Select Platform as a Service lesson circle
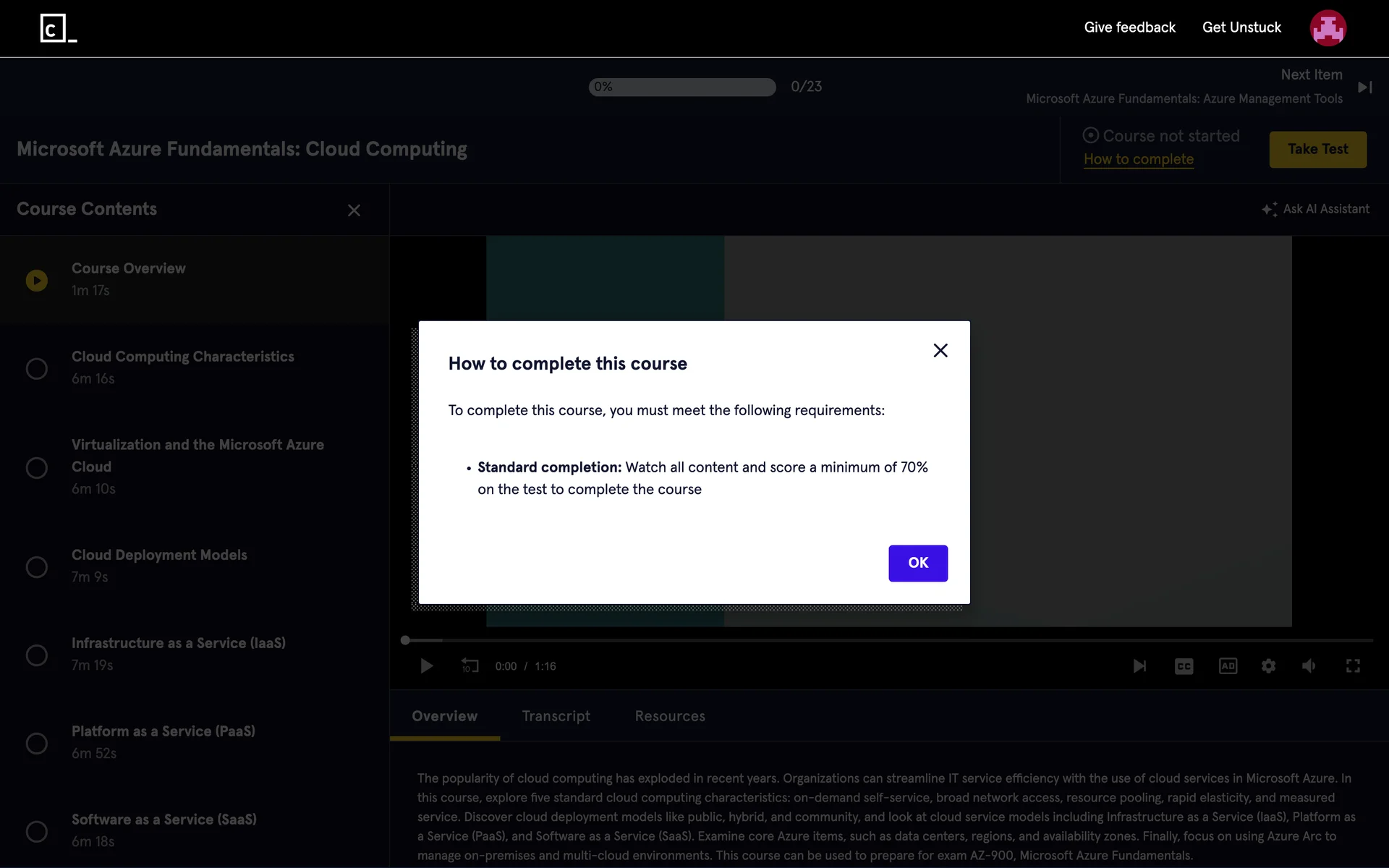This screenshot has width=1389, height=868. (x=37, y=744)
